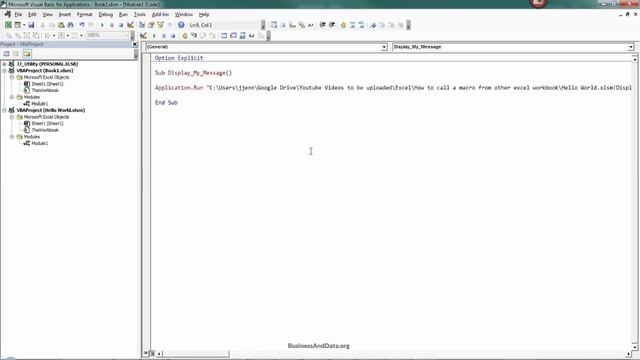
Task: Collapse Microsoft Excel Objects under Book1.xlsm
Action: pyautogui.click(x=12, y=77)
